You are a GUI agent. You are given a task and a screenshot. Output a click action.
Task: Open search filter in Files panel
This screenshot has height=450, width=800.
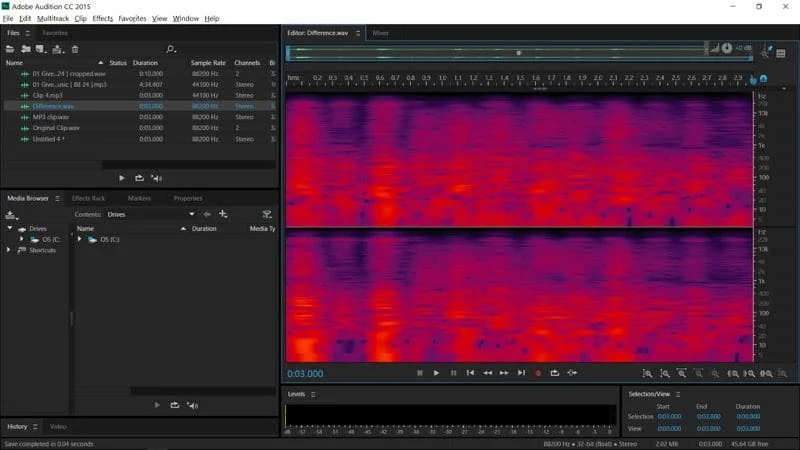click(171, 49)
